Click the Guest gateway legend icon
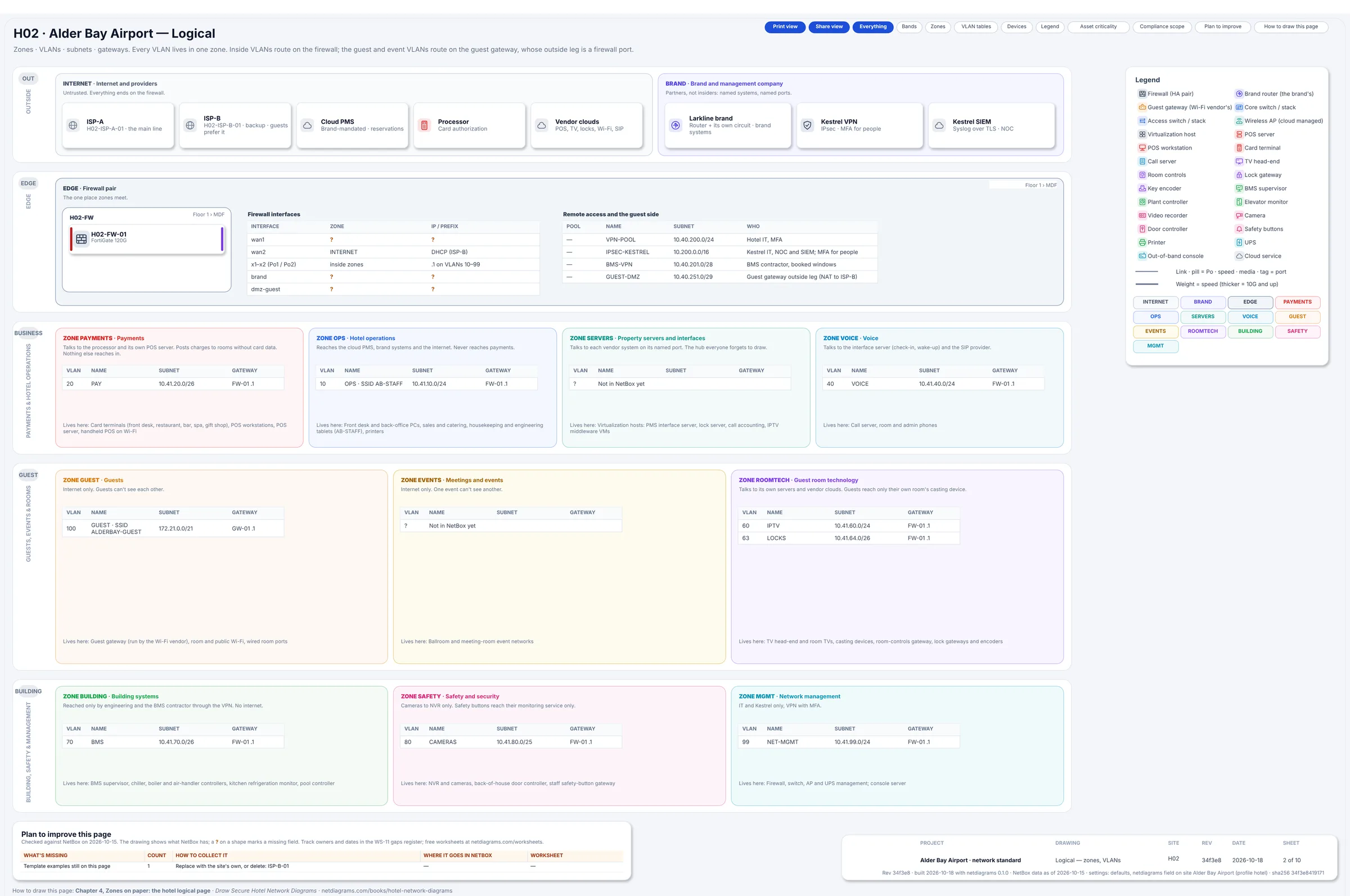This screenshot has height=896, width=1350. click(x=1142, y=107)
